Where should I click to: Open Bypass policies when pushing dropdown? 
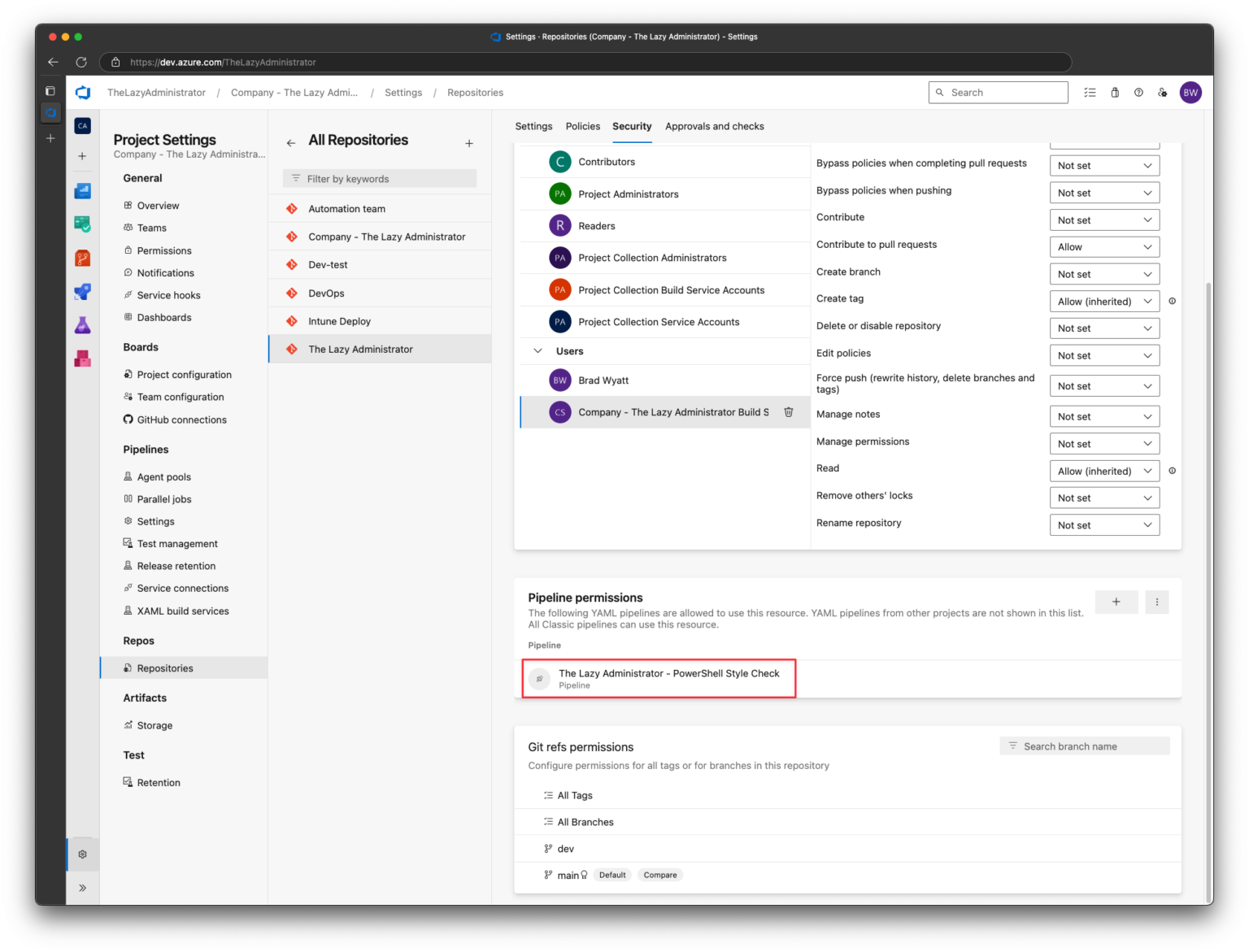[x=1104, y=193]
